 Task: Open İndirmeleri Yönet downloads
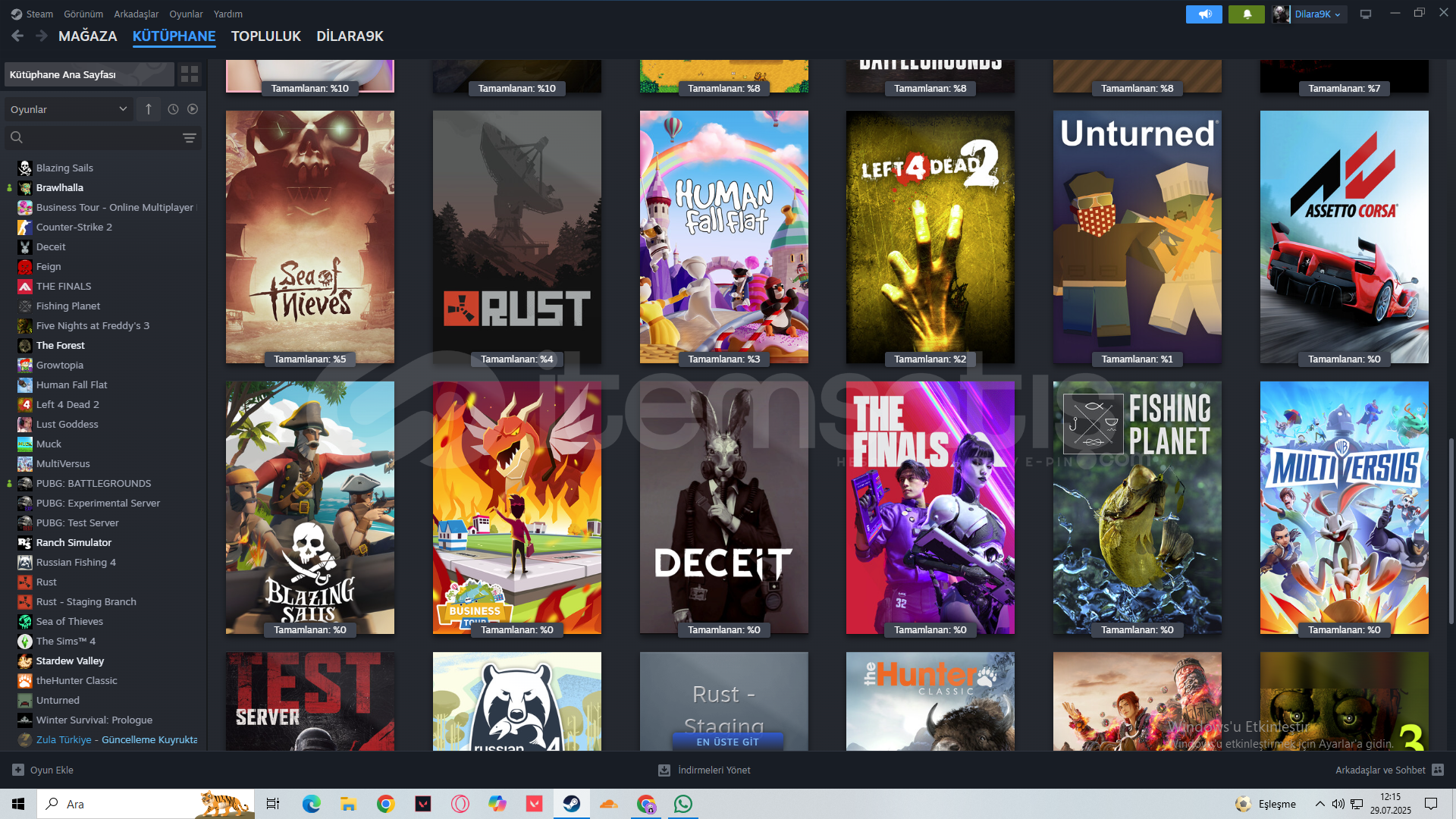coord(704,770)
